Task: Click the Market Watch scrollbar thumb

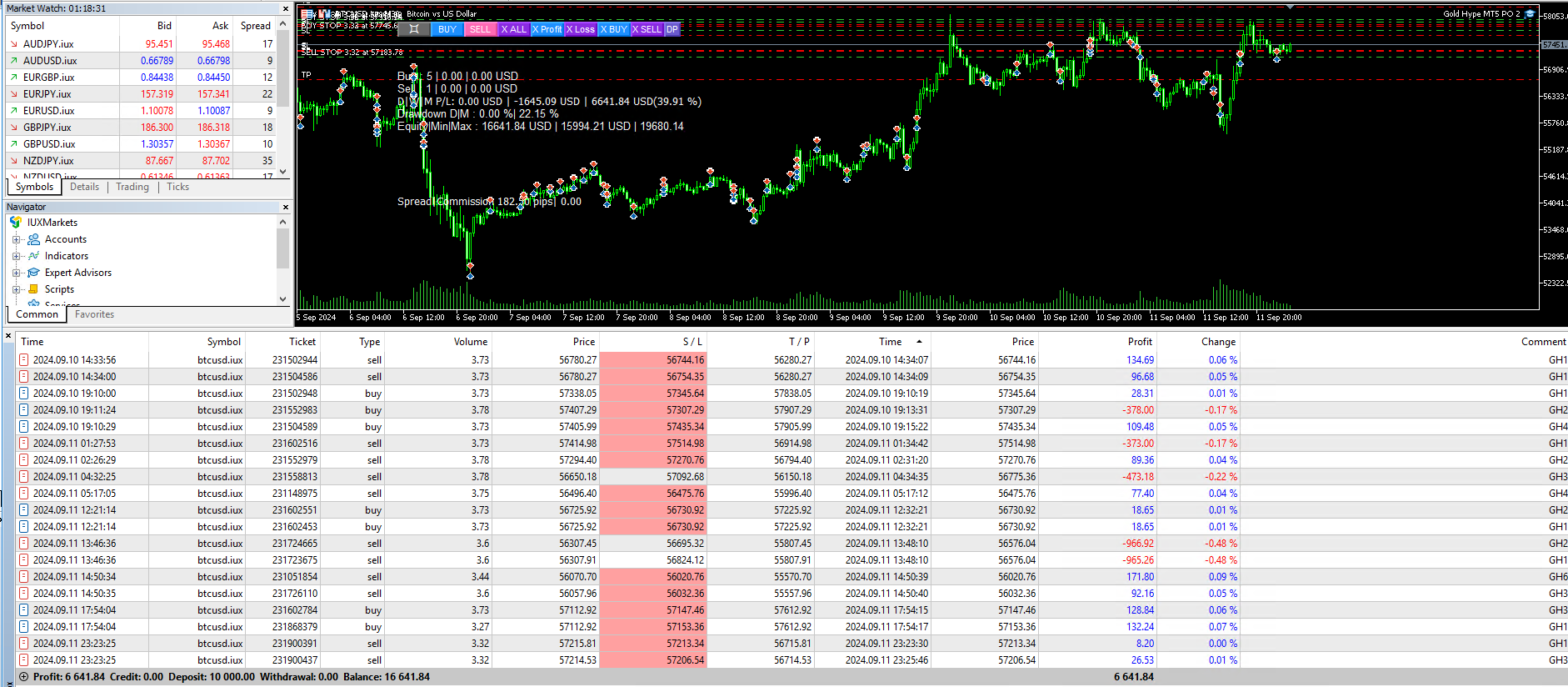Action: [283, 70]
